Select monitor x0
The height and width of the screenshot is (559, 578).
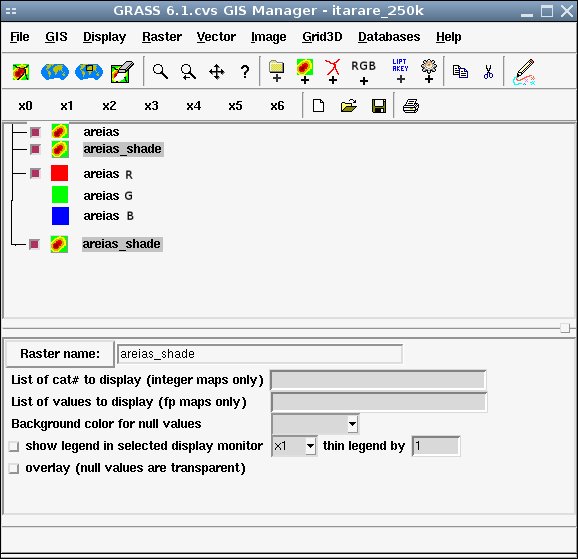click(x=25, y=106)
